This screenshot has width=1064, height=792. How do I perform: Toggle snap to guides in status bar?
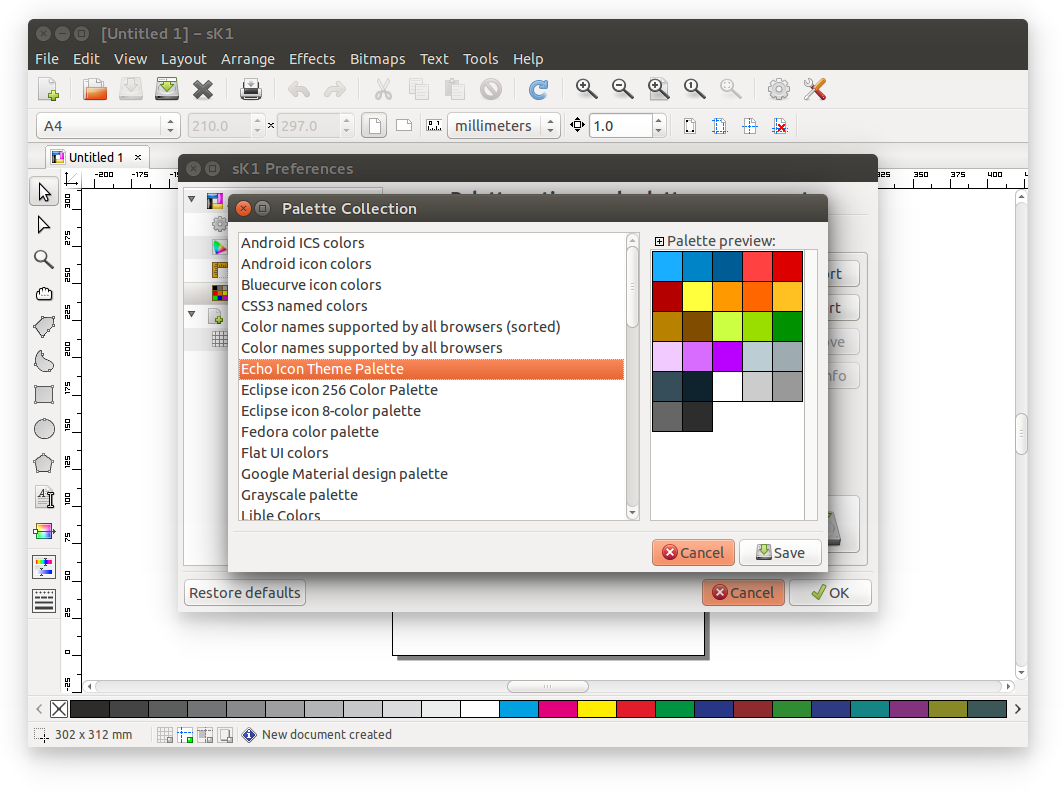[x=185, y=735]
